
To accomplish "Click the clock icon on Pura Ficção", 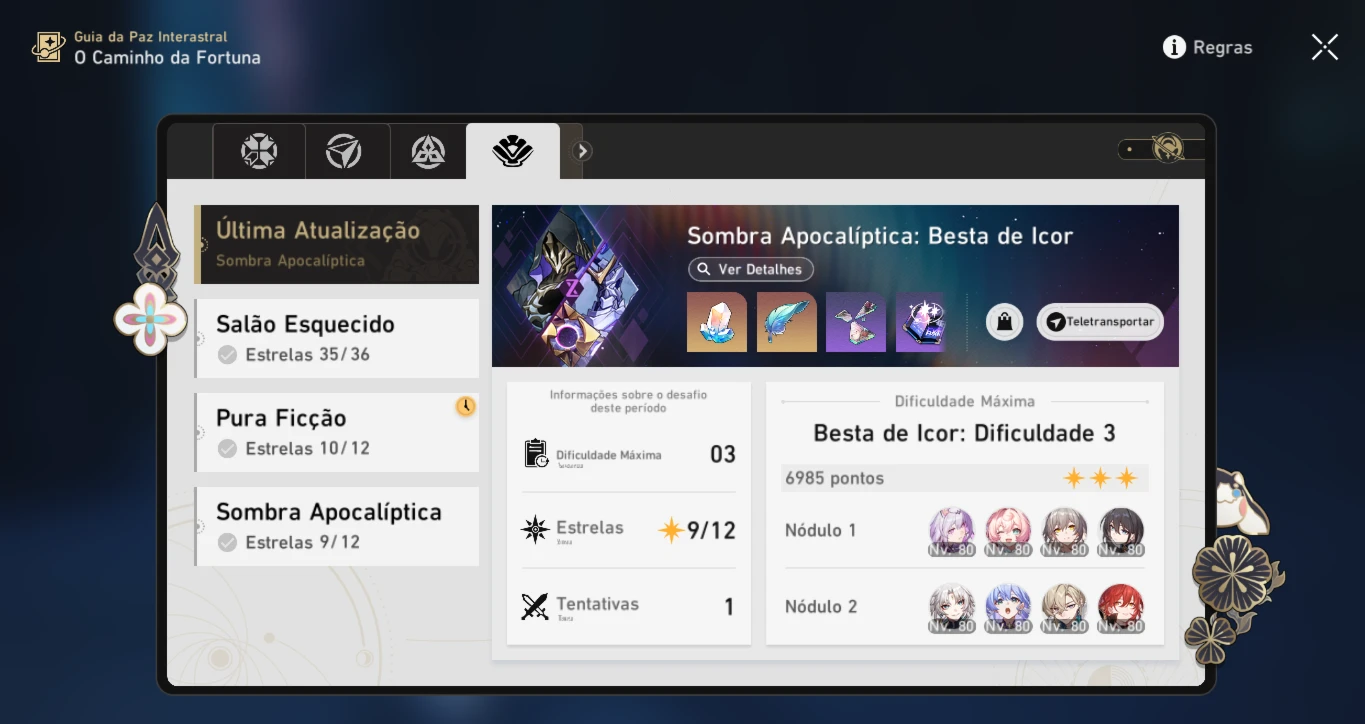I will pyautogui.click(x=466, y=406).
